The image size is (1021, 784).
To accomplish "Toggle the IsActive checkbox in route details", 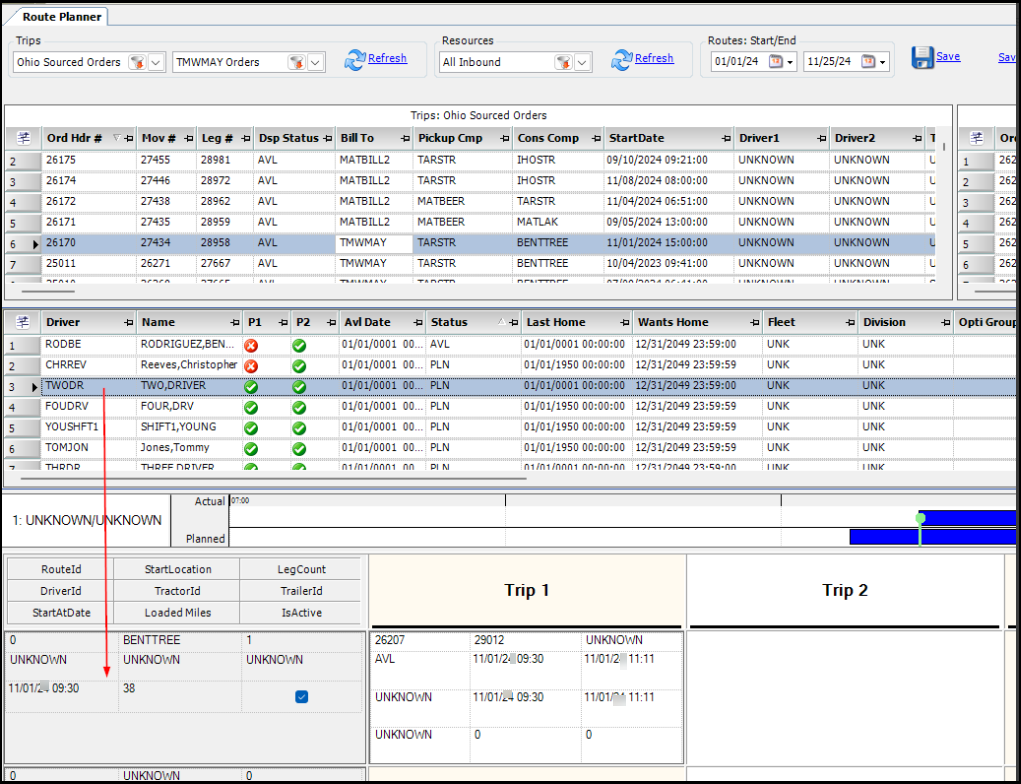I will tap(301, 697).
